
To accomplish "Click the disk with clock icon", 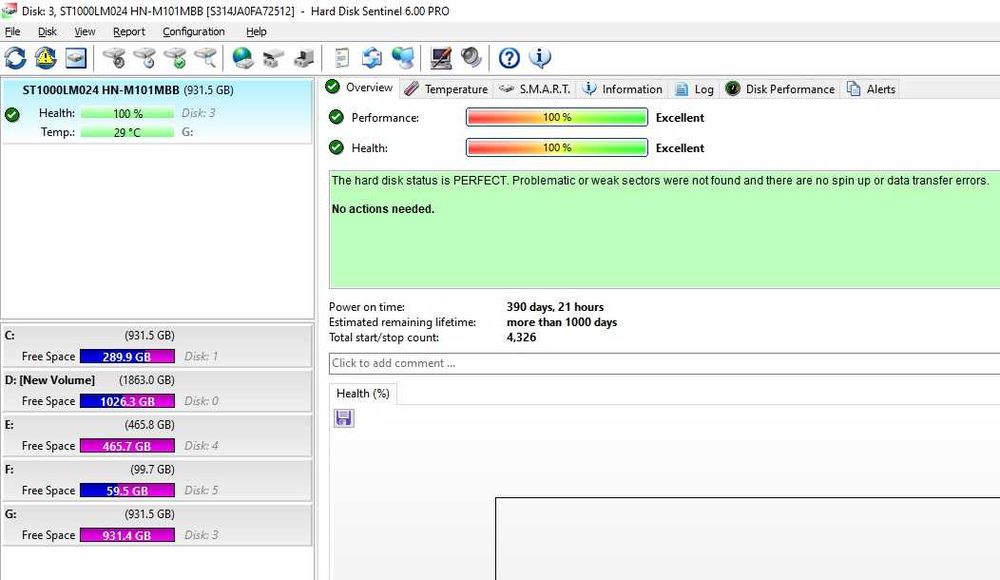I will [145, 58].
